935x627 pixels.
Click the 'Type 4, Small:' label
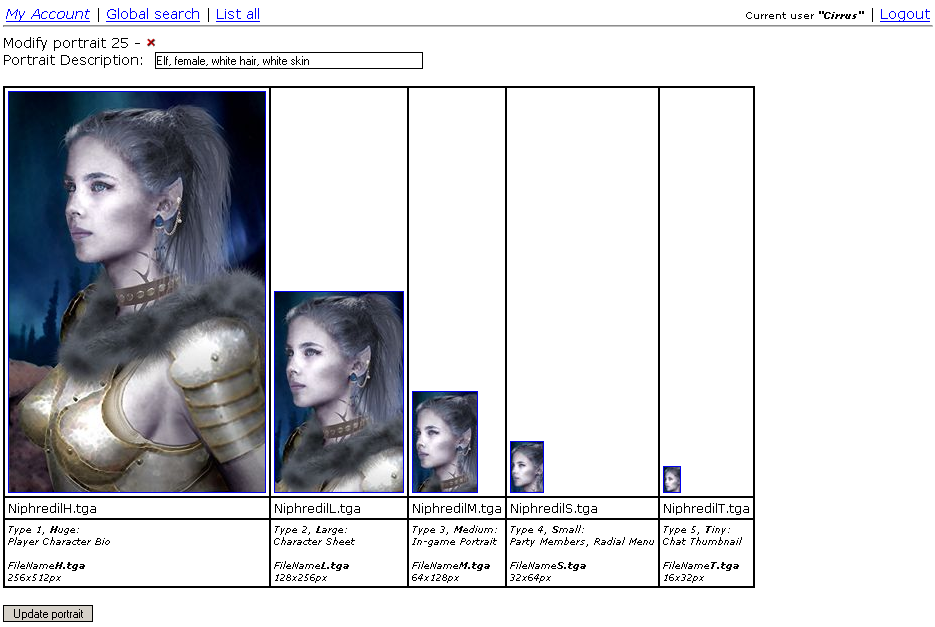click(x=547, y=530)
